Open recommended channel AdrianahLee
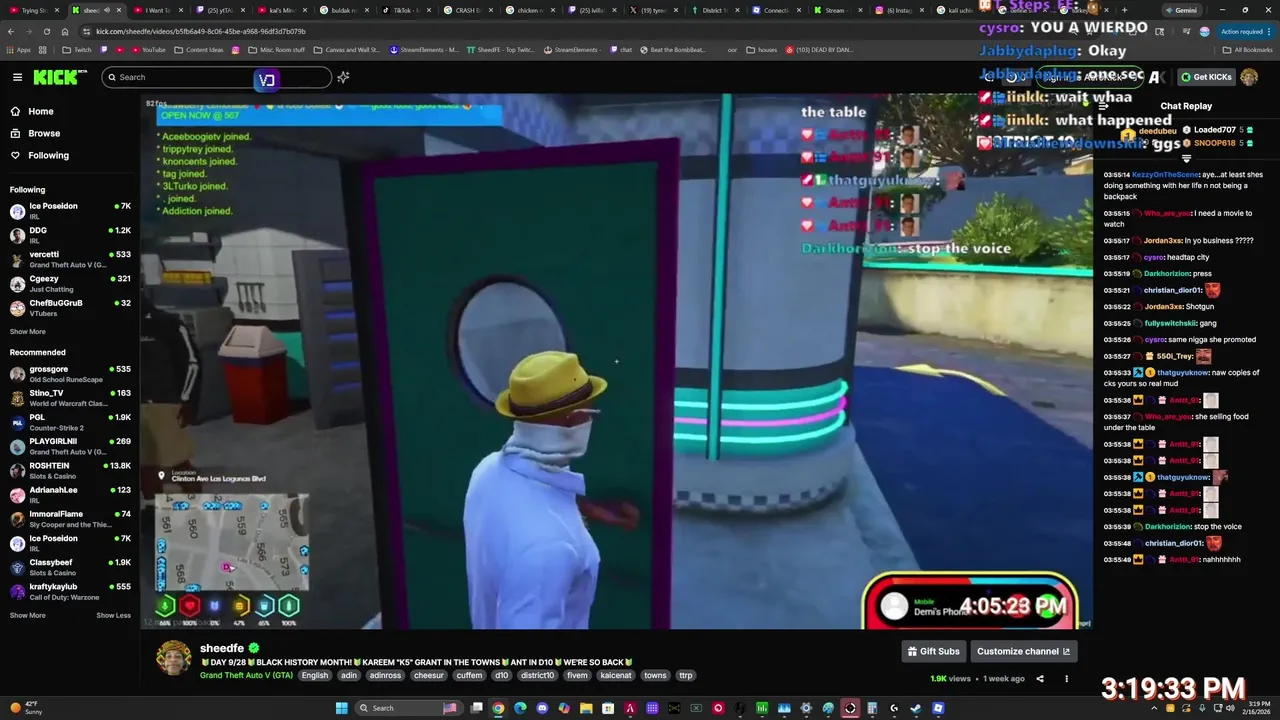This screenshot has height=720, width=1280. (x=70, y=494)
